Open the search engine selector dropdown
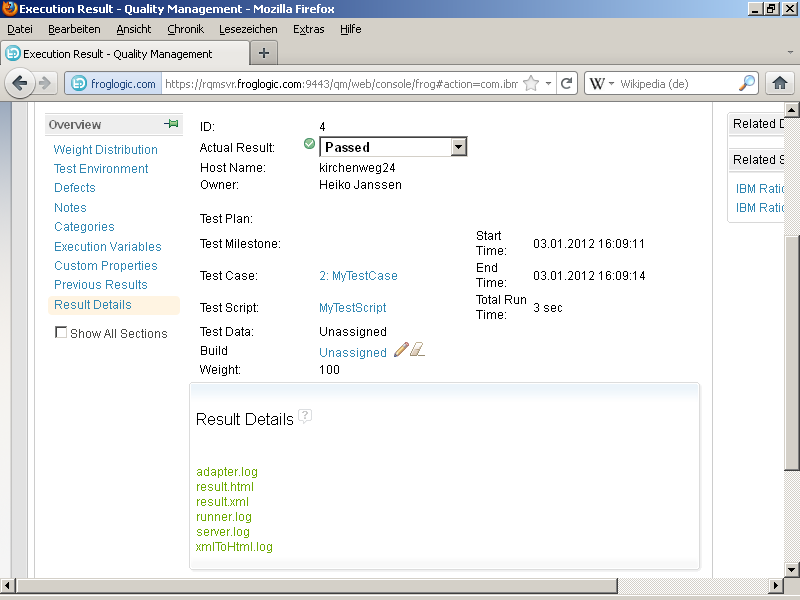This screenshot has width=800, height=600. pyautogui.click(x=611, y=84)
